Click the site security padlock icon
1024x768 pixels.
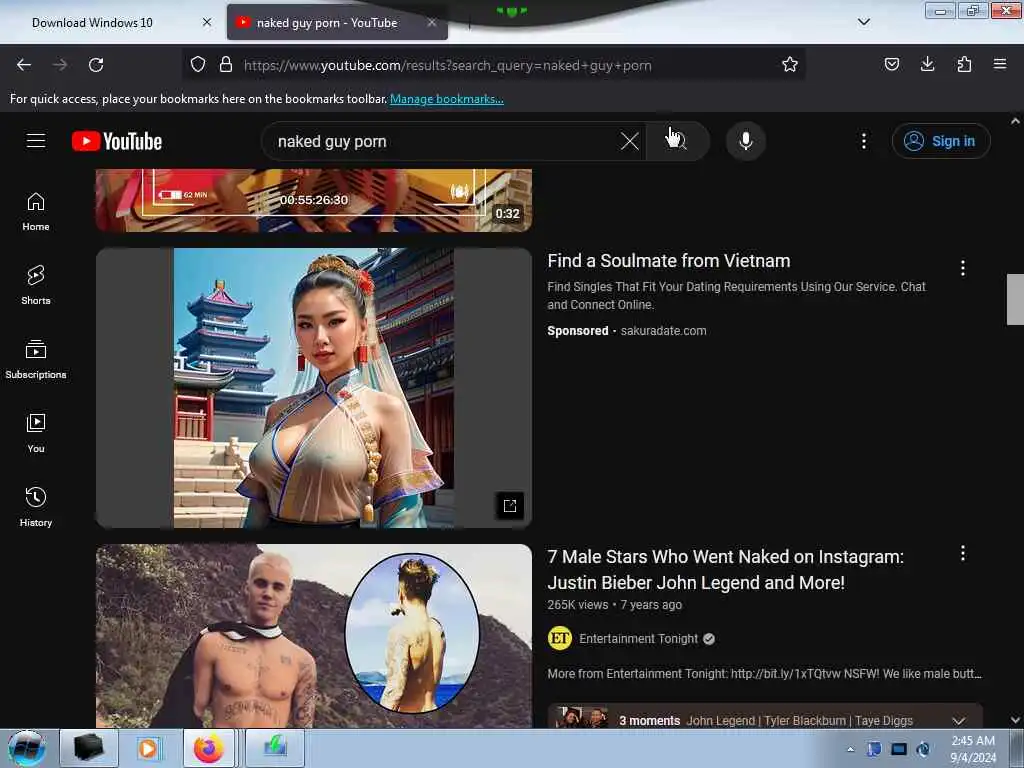226,65
